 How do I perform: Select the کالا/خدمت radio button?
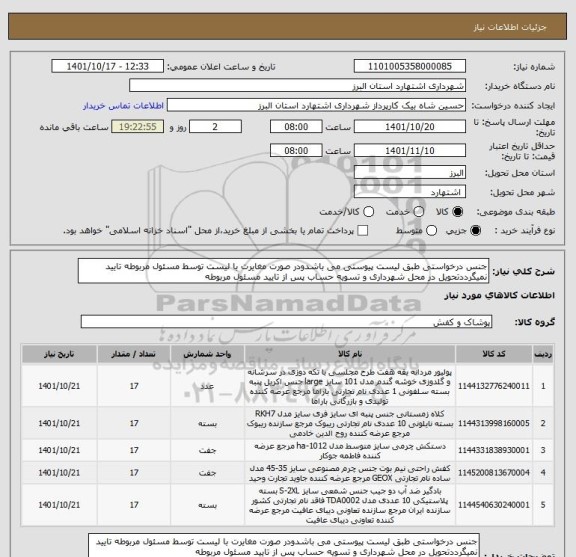point(368,212)
